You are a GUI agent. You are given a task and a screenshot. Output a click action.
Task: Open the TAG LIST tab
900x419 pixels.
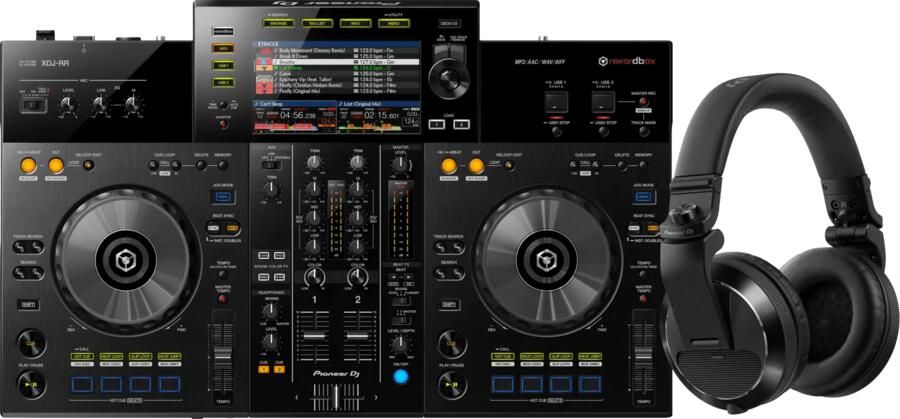[x=317, y=23]
